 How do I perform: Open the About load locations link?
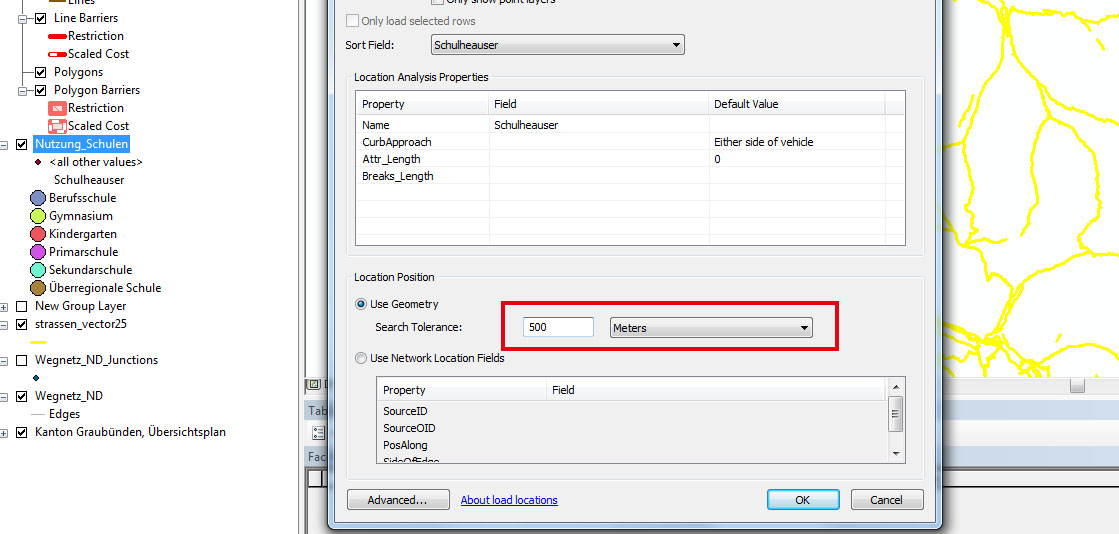(509, 500)
